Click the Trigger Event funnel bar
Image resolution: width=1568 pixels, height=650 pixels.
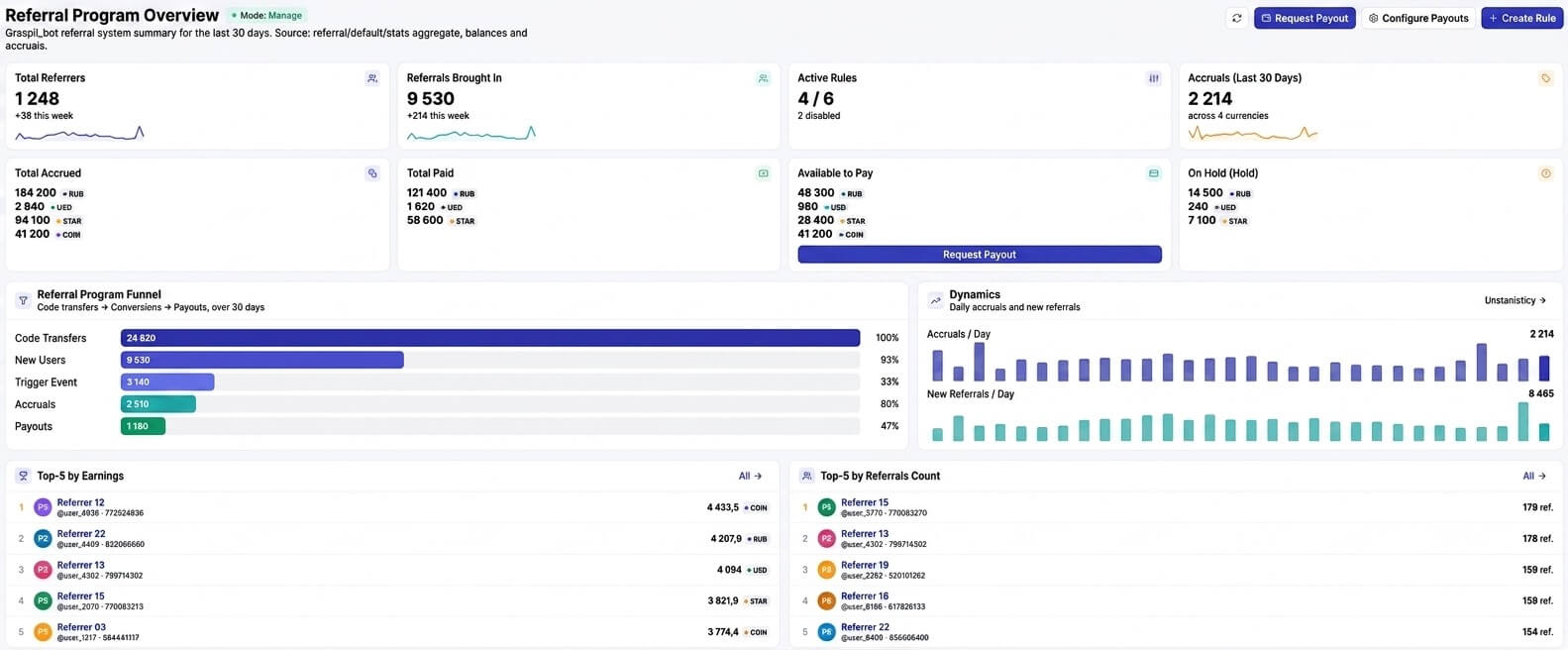tap(167, 381)
